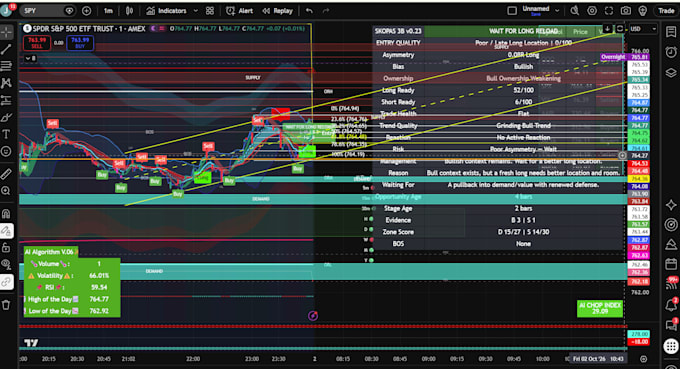680x369 pixels.
Task: Expand the favorite indicators dropdown arrow
Action: tap(196, 10)
